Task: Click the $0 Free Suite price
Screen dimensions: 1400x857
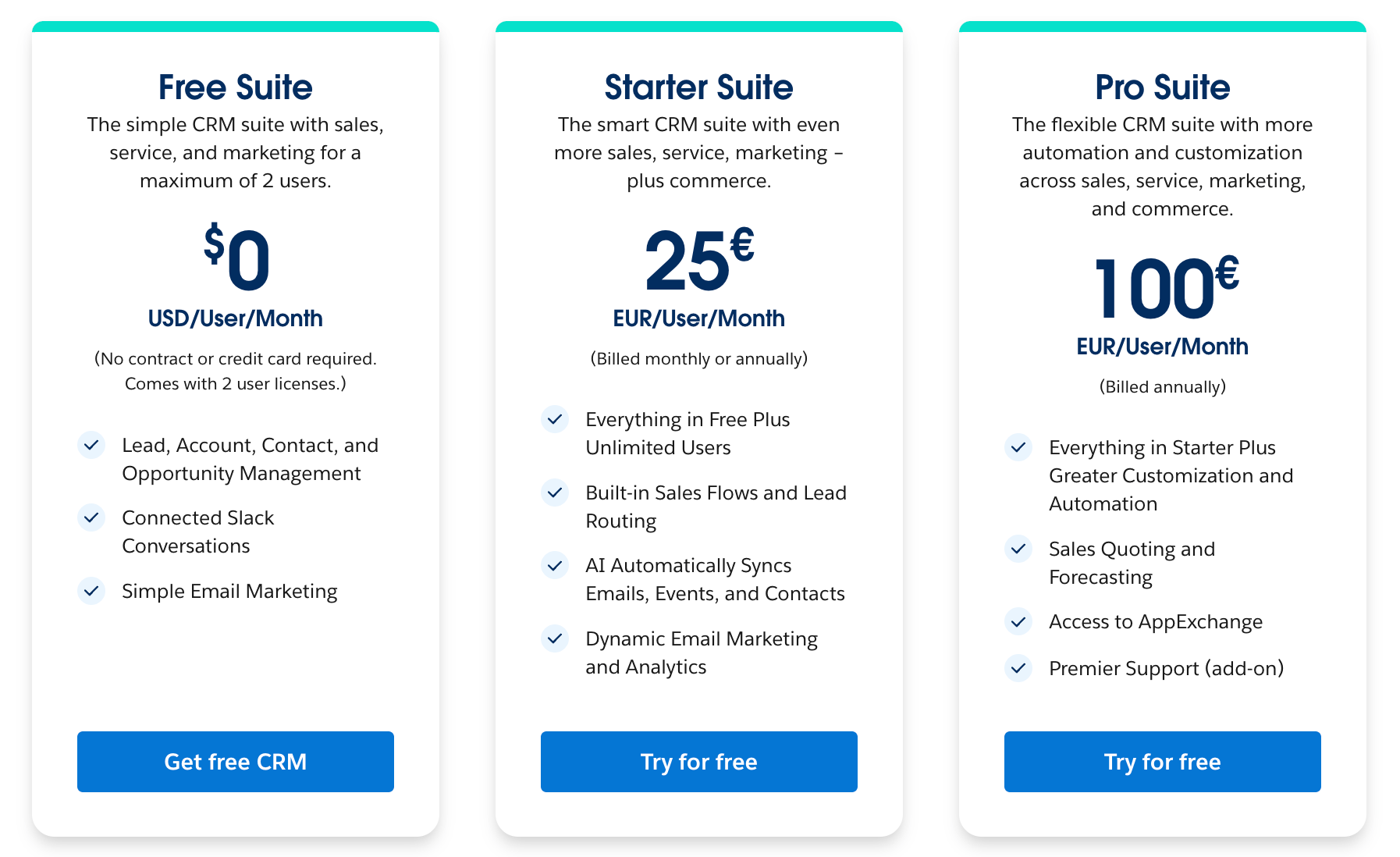Action: (x=236, y=259)
